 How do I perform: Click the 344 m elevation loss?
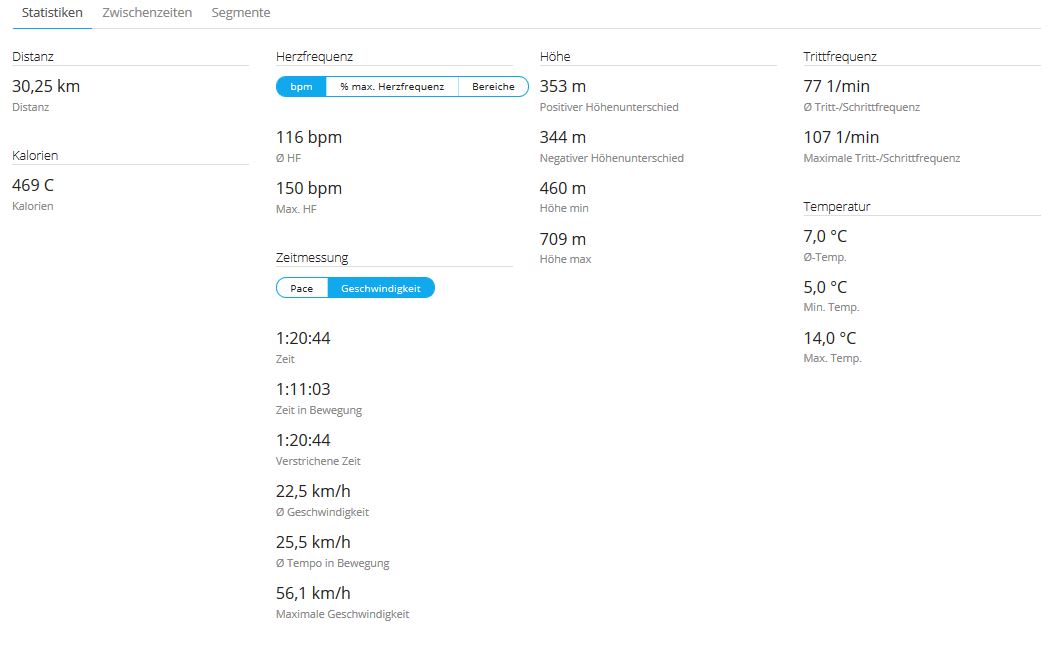pos(563,137)
